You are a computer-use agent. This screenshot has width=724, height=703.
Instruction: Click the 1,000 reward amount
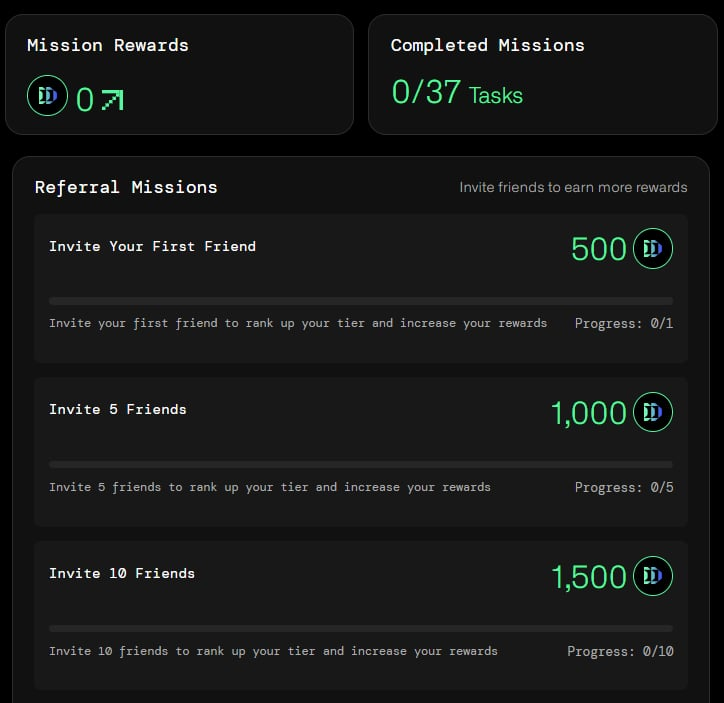click(x=589, y=413)
